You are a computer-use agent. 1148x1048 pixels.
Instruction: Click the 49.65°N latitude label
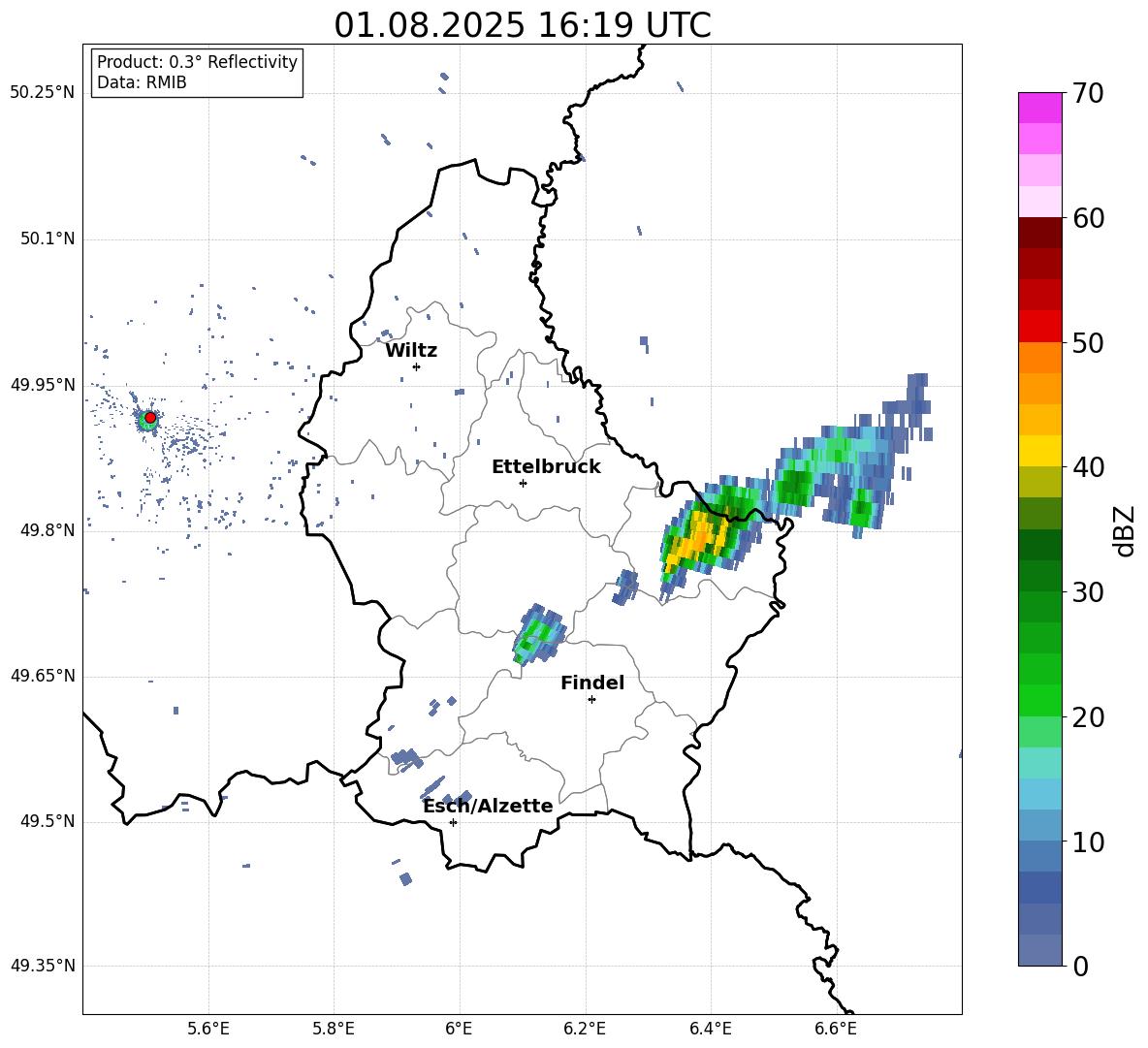tap(43, 676)
